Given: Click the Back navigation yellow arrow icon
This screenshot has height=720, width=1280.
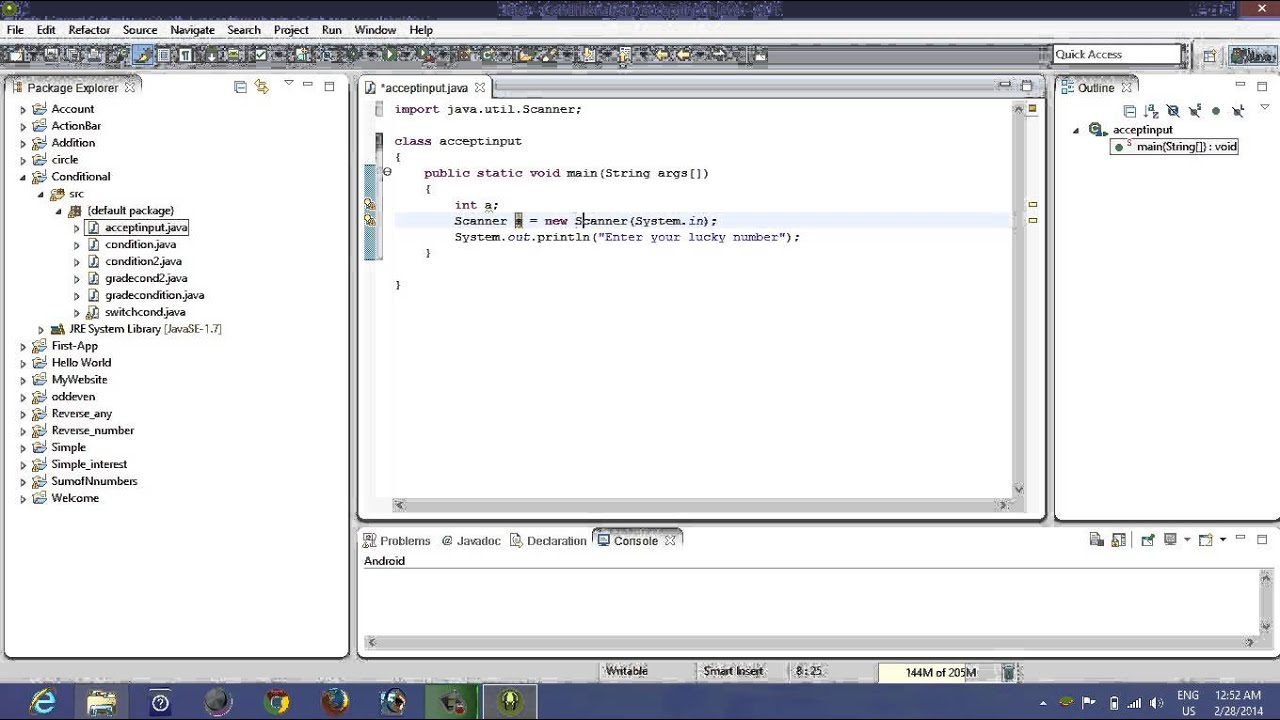Looking at the screenshot, I should coord(684,54).
